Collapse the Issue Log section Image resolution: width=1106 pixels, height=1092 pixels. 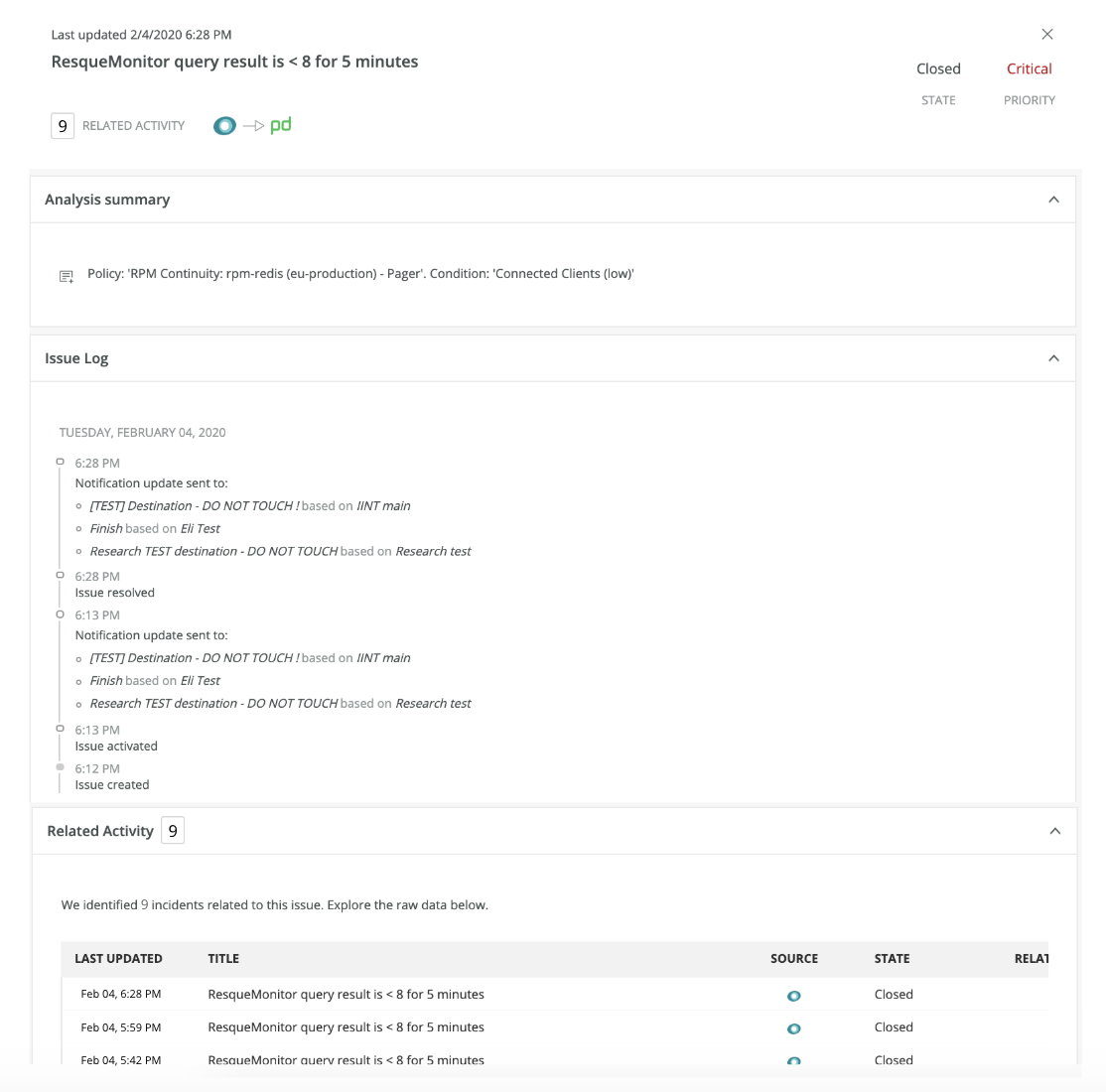tap(1053, 358)
